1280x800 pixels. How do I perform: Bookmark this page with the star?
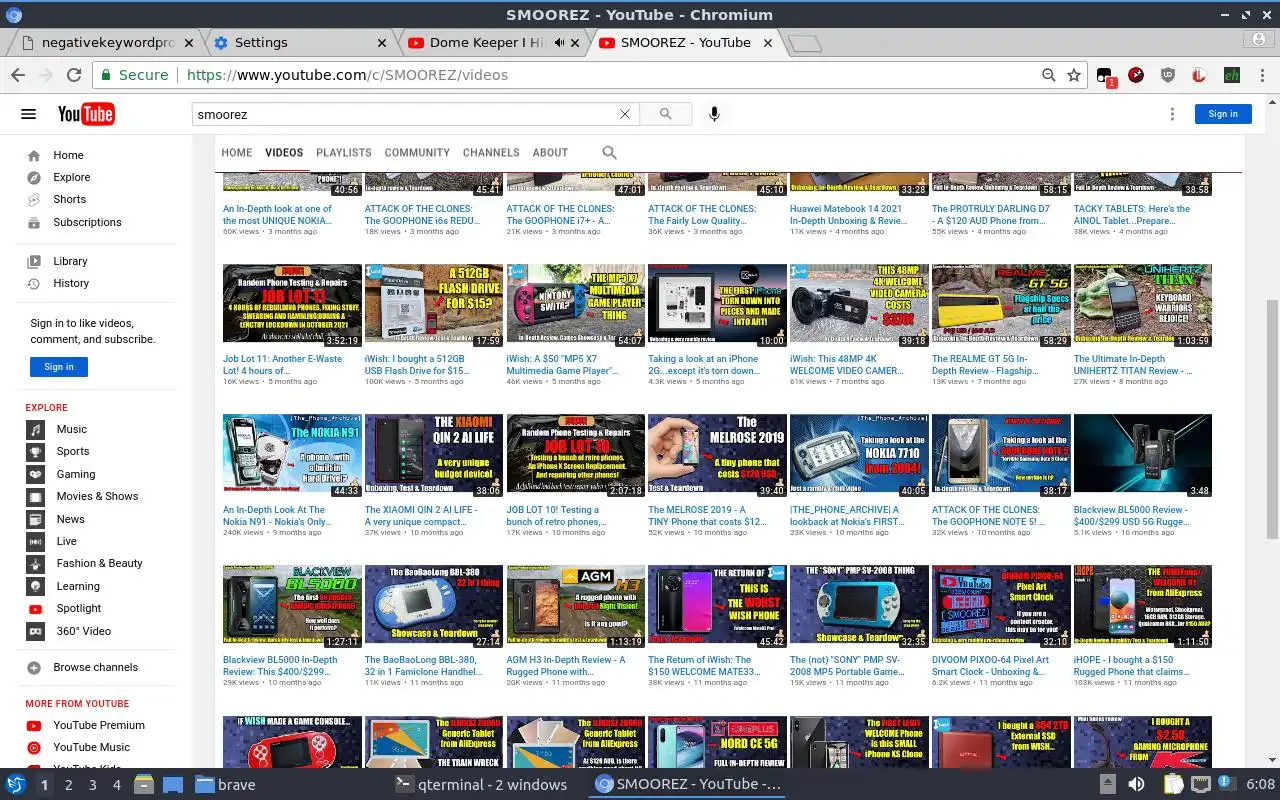point(1074,75)
